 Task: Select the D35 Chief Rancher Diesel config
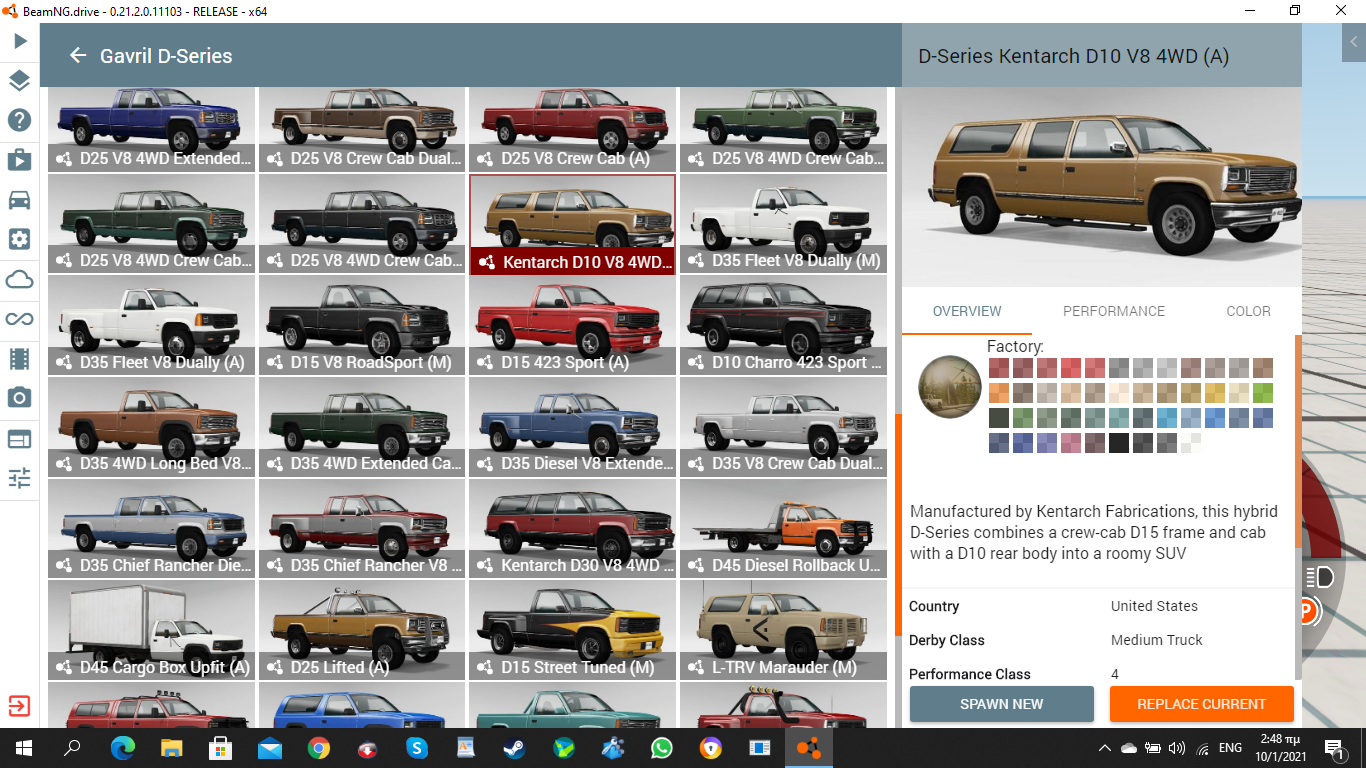(x=150, y=528)
